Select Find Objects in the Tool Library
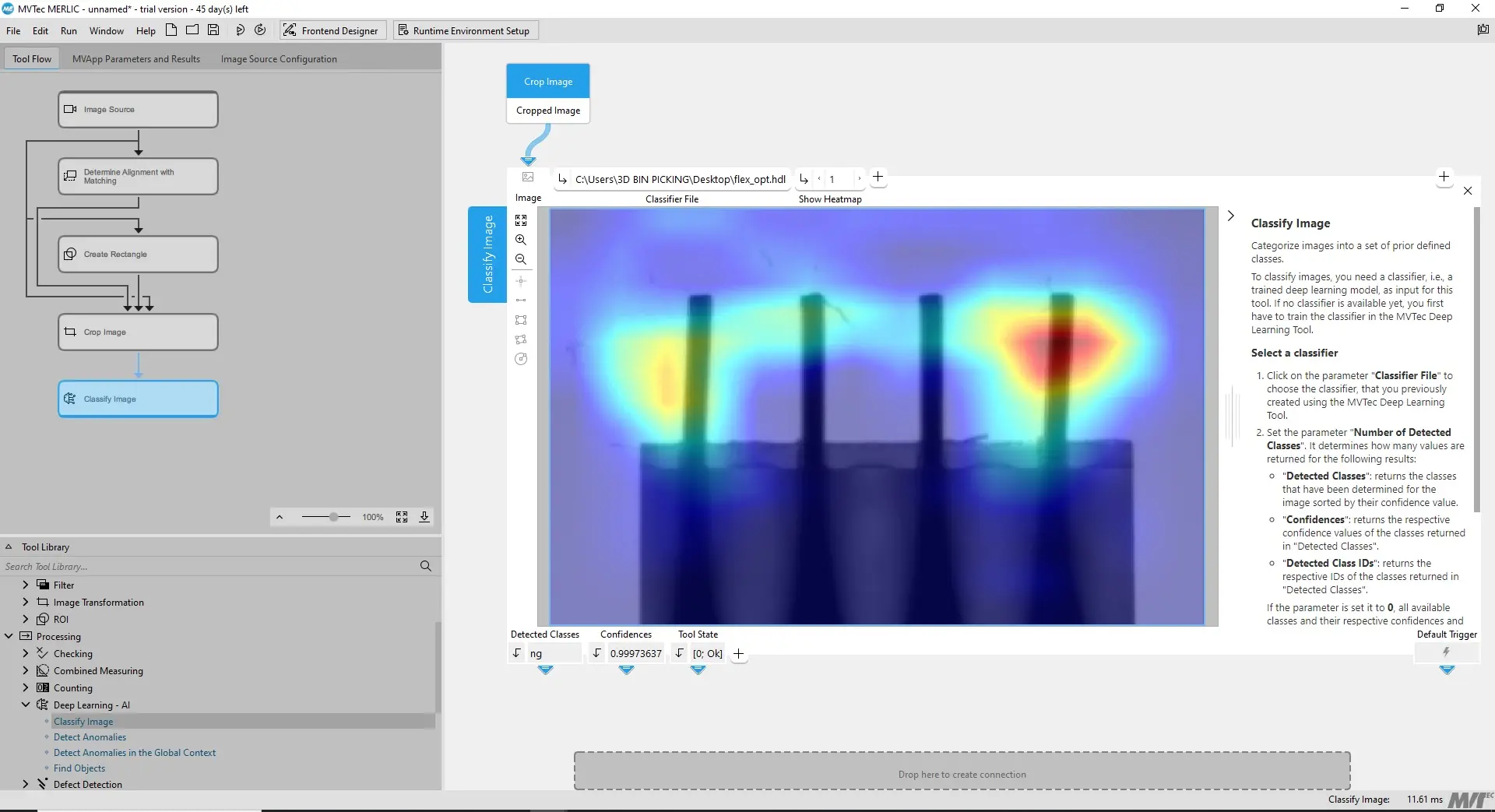This screenshot has width=1495, height=812. tap(79, 768)
